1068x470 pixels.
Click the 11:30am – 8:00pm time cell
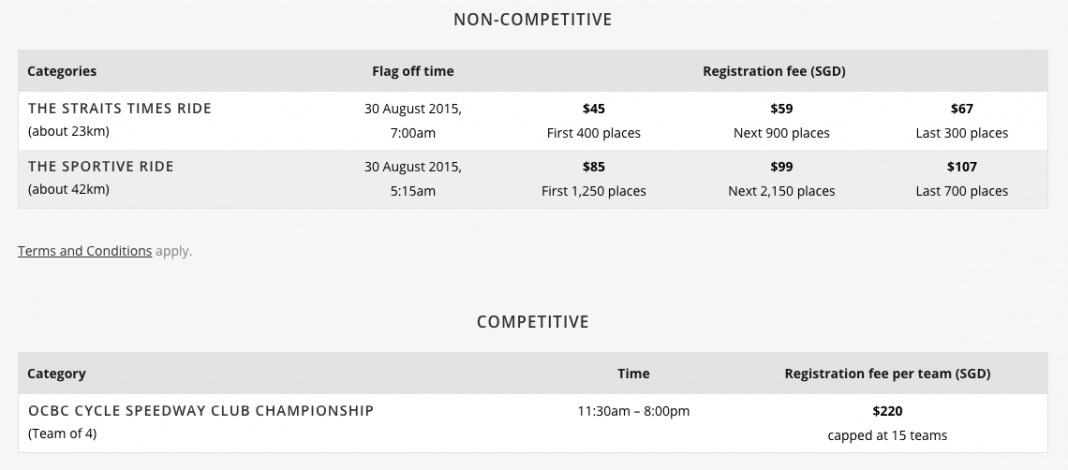click(633, 411)
